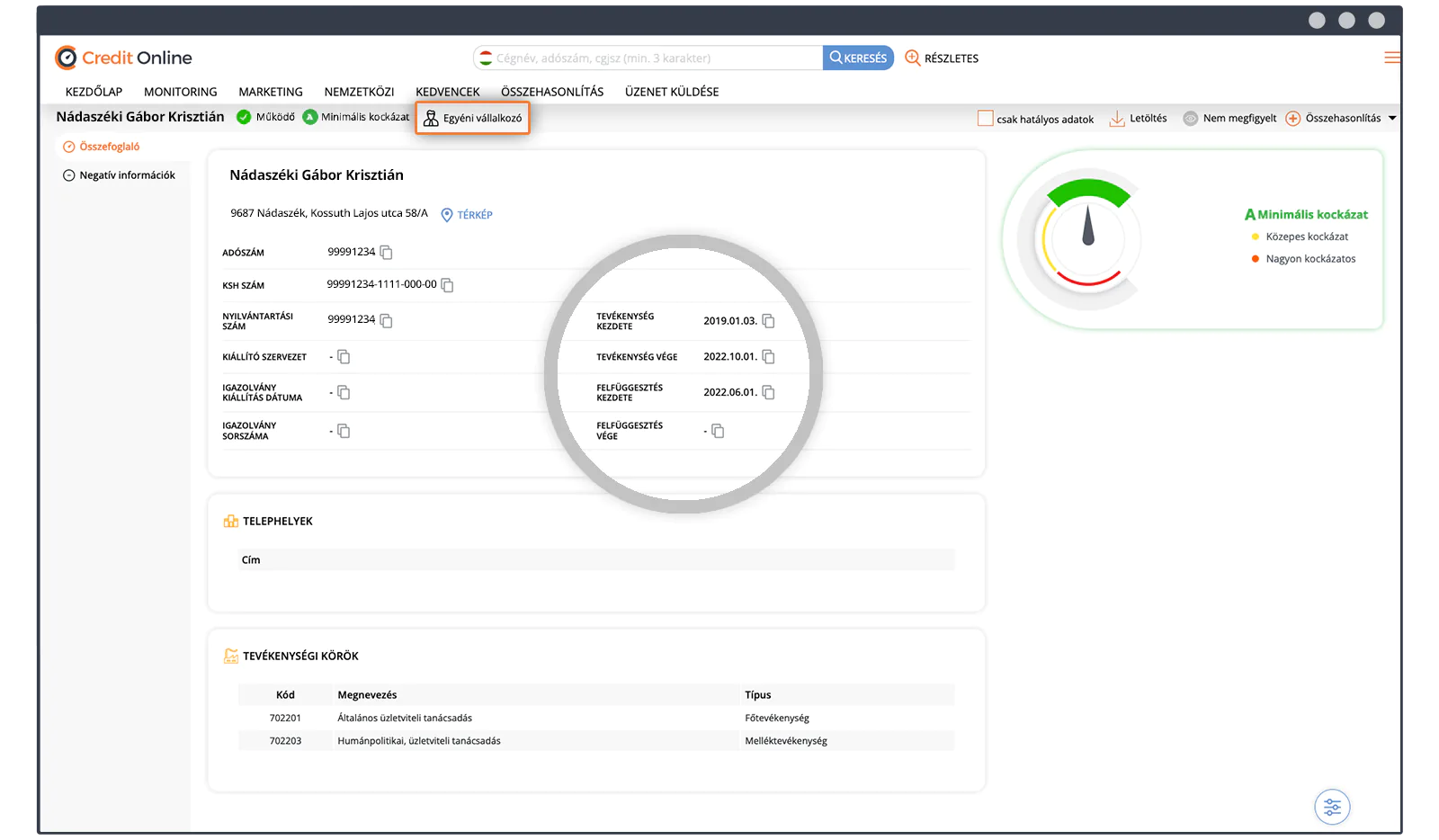The width and height of the screenshot is (1439, 840).
Task: Copy the Tevékenység kezdete date
Action: click(768, 321)
